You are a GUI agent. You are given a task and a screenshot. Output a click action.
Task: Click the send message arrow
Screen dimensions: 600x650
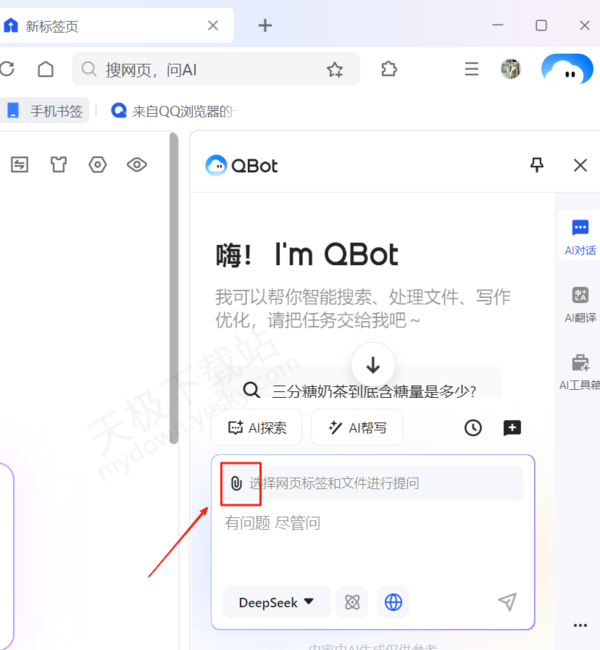point(507,602)
